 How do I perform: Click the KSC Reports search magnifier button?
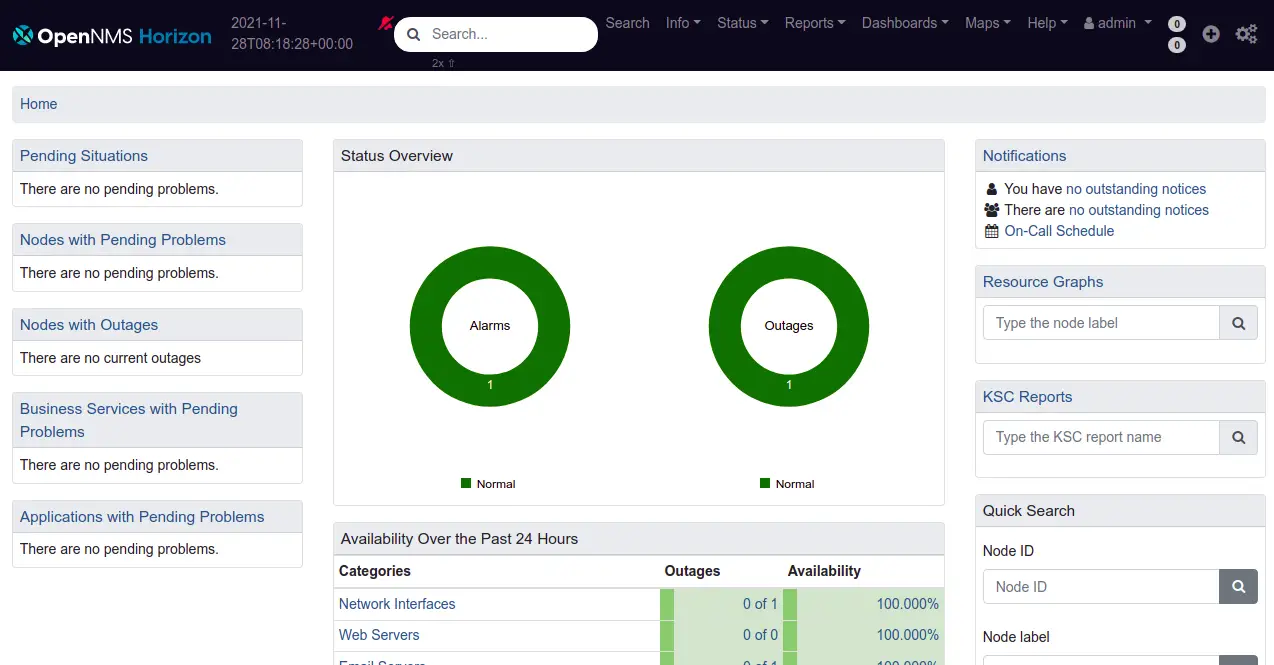1238,437
